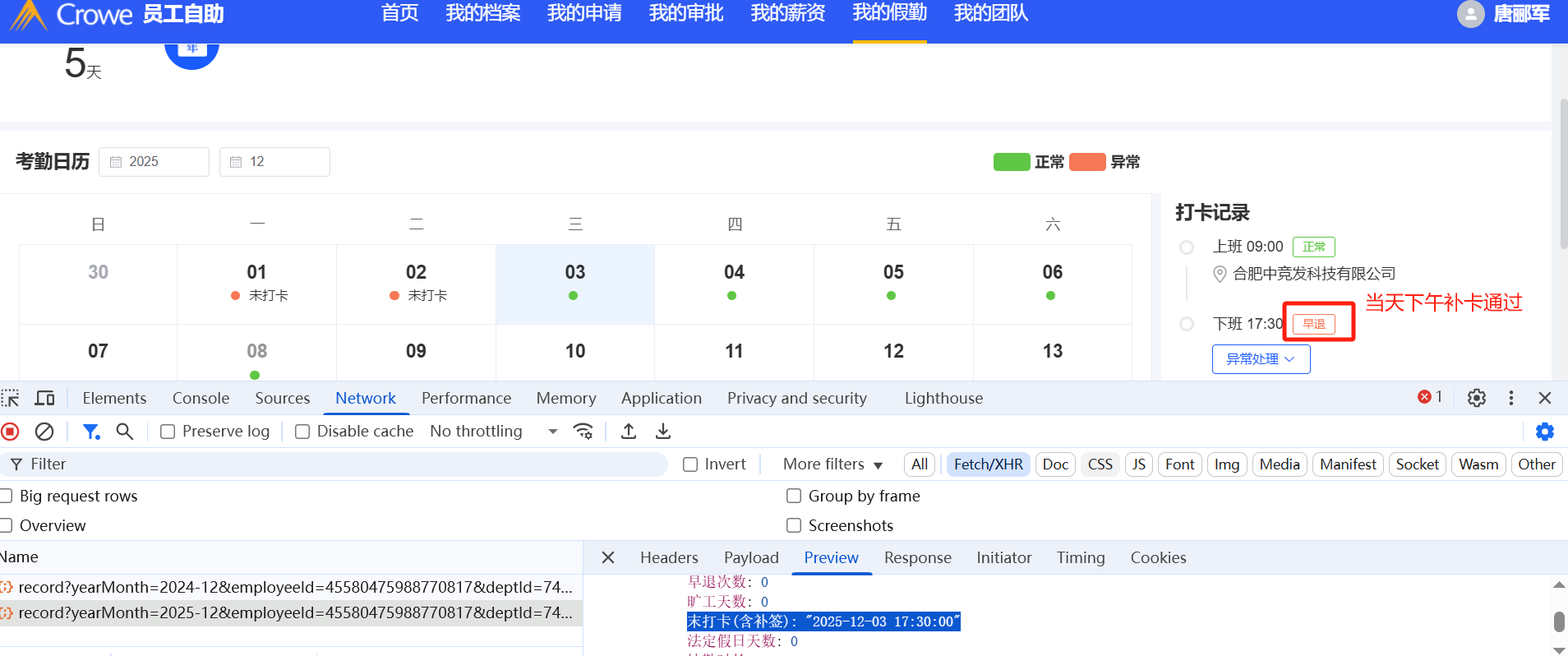This screenshot has width=1568, height=656.
Task: Enable Preserve log checkbox
Action: click(168, 432)
